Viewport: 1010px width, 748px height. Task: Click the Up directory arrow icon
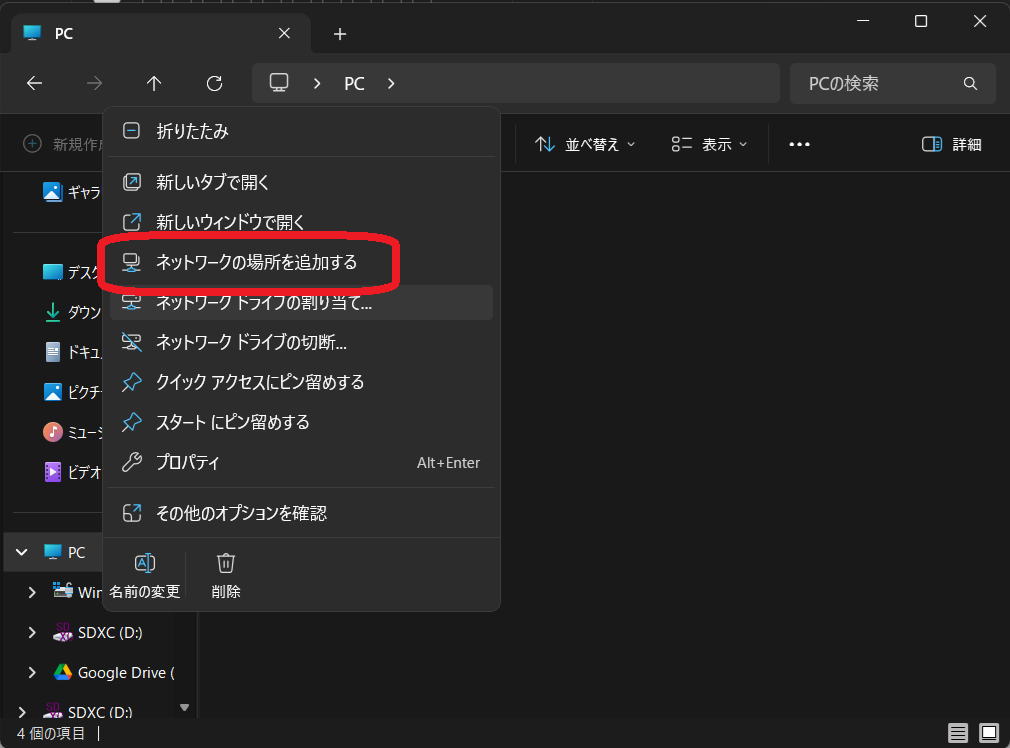154,84
